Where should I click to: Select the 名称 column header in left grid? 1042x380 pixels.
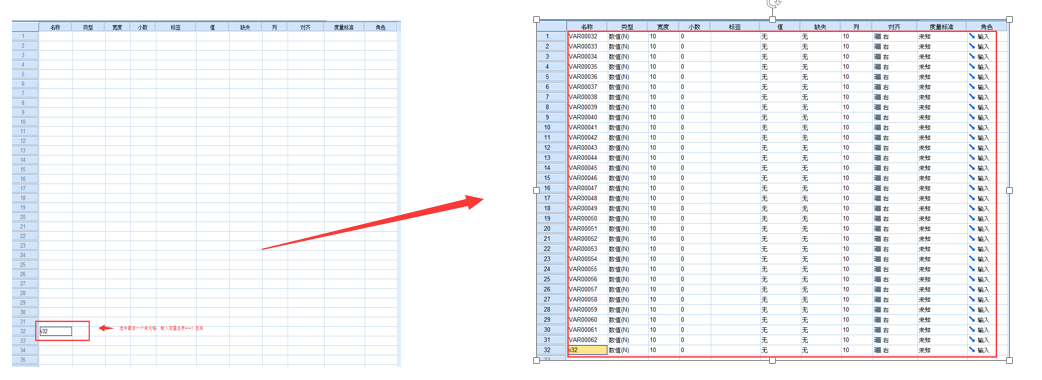(56, 27)
